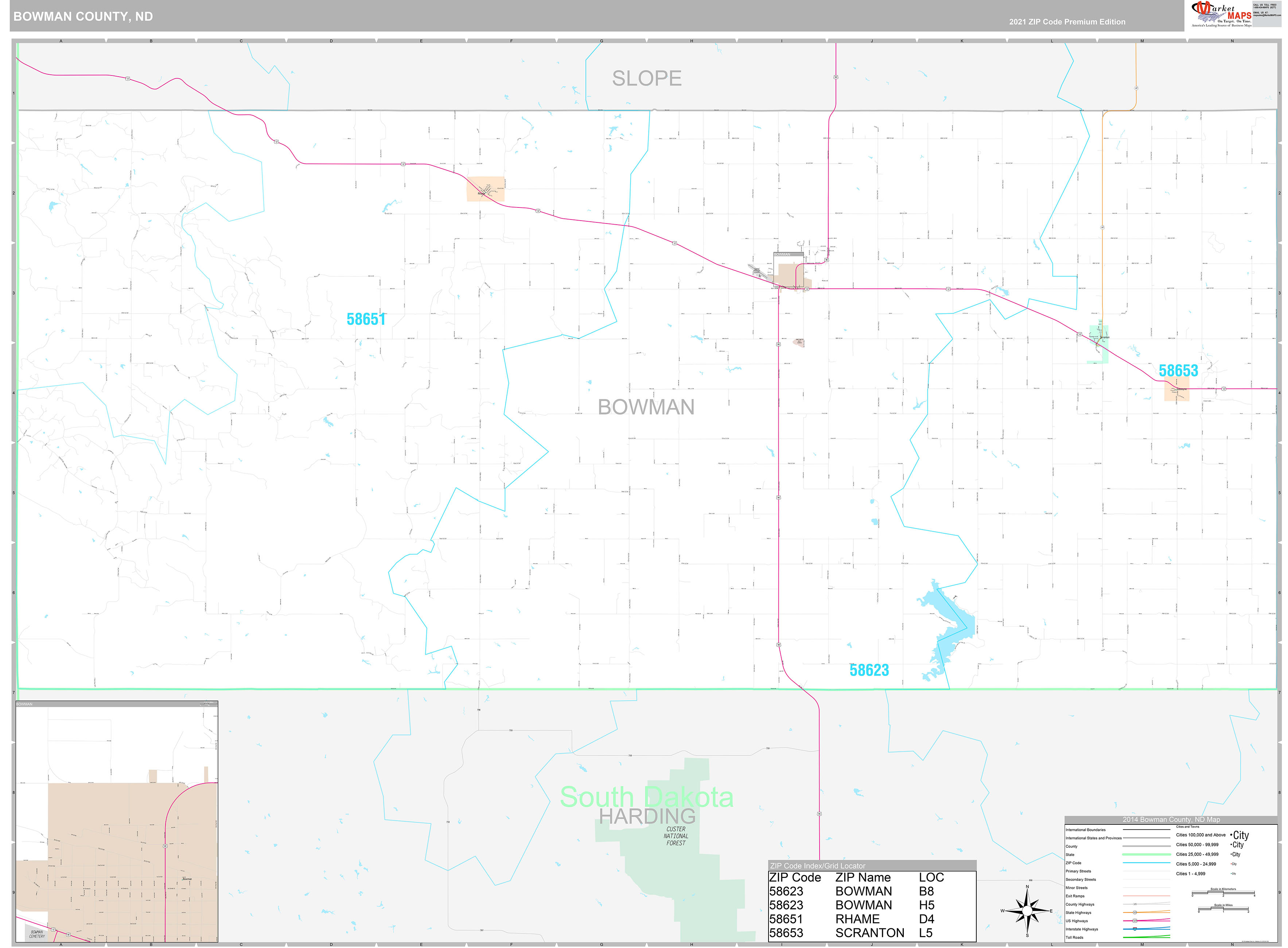Click the US Highways legend symbol
This screenshot has height=948, width=1288.
tap(1146, 921)
